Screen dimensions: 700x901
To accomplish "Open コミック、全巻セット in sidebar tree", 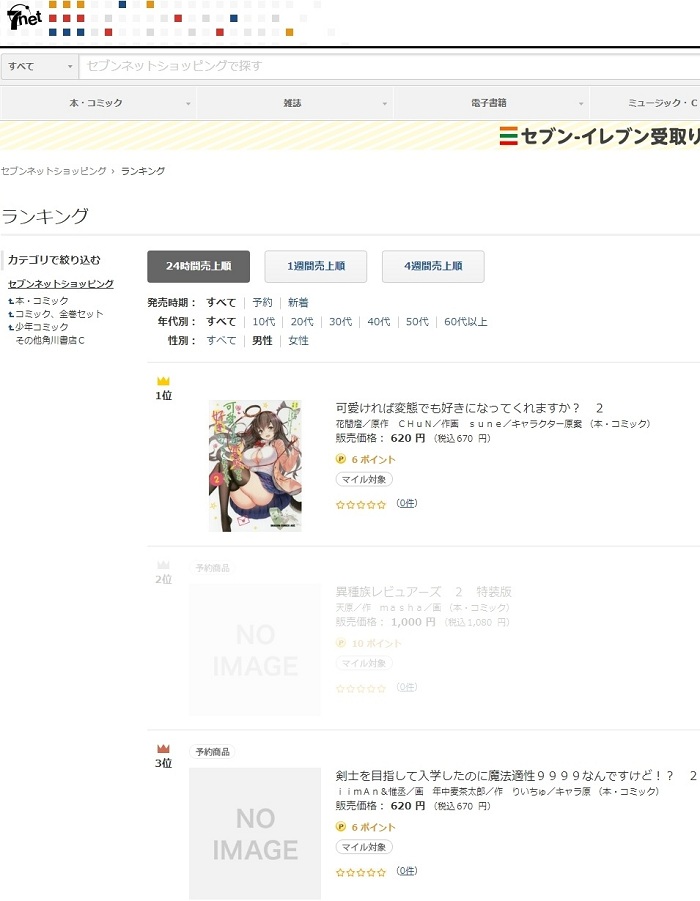I will click(59, 314).
